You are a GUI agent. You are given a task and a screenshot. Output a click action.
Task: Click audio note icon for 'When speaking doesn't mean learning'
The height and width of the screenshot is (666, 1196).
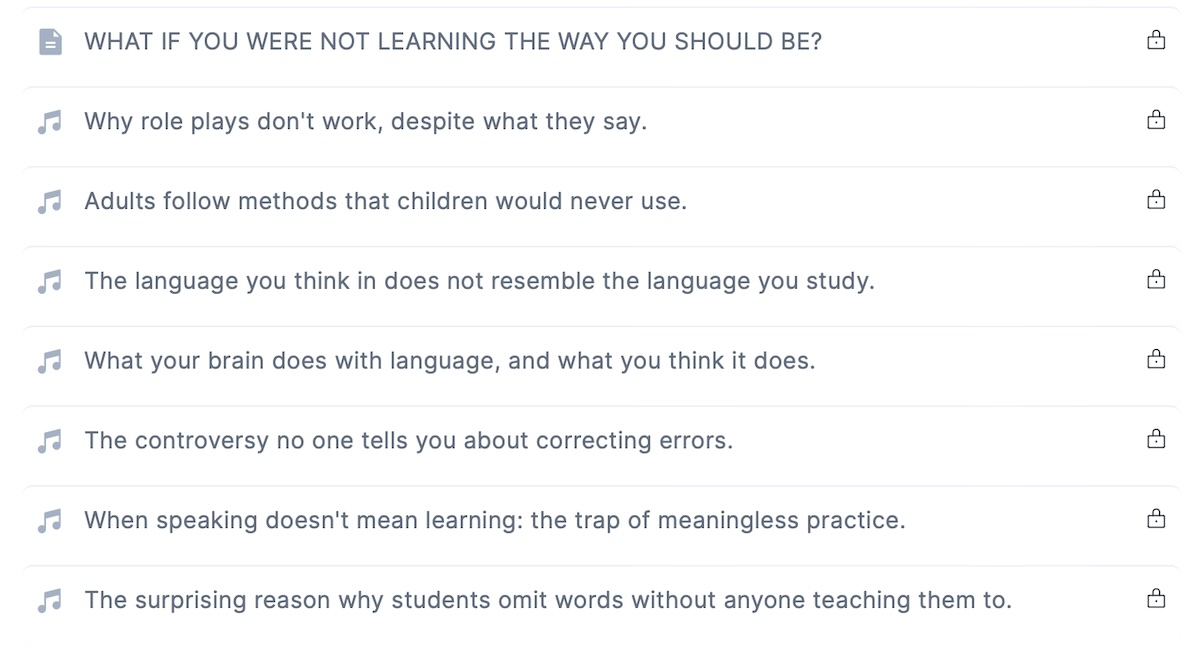50,520
